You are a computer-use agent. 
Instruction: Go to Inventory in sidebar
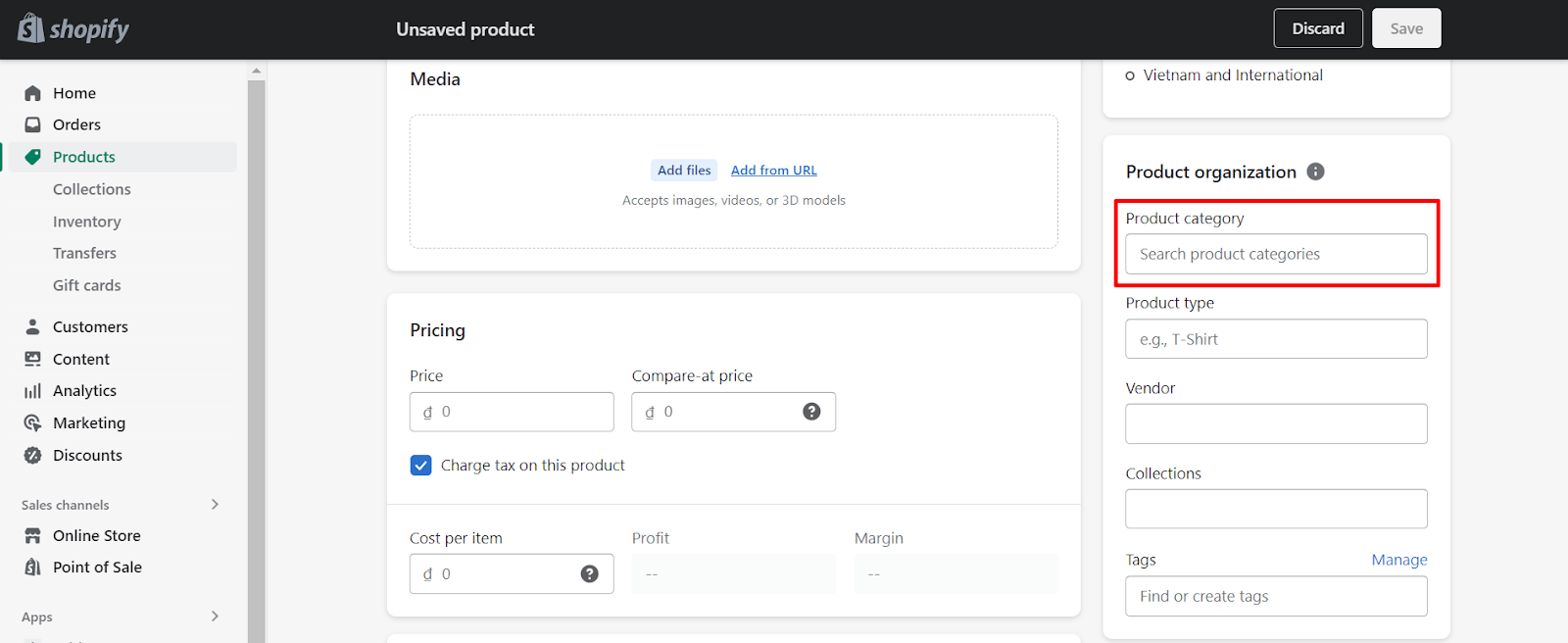coord(87,222)
